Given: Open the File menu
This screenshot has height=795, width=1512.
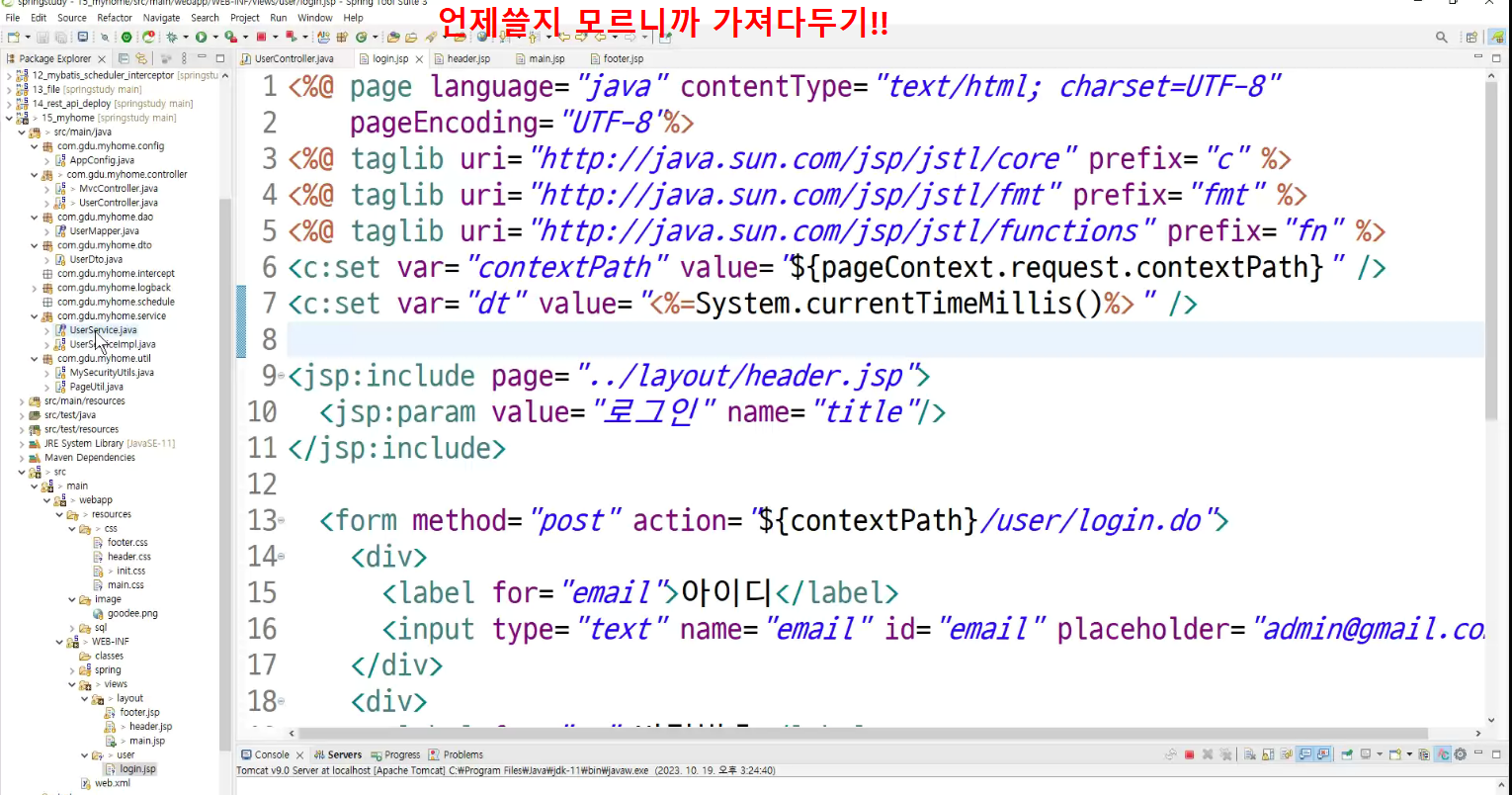Looking at the screenshot, I should coord(12,18).
